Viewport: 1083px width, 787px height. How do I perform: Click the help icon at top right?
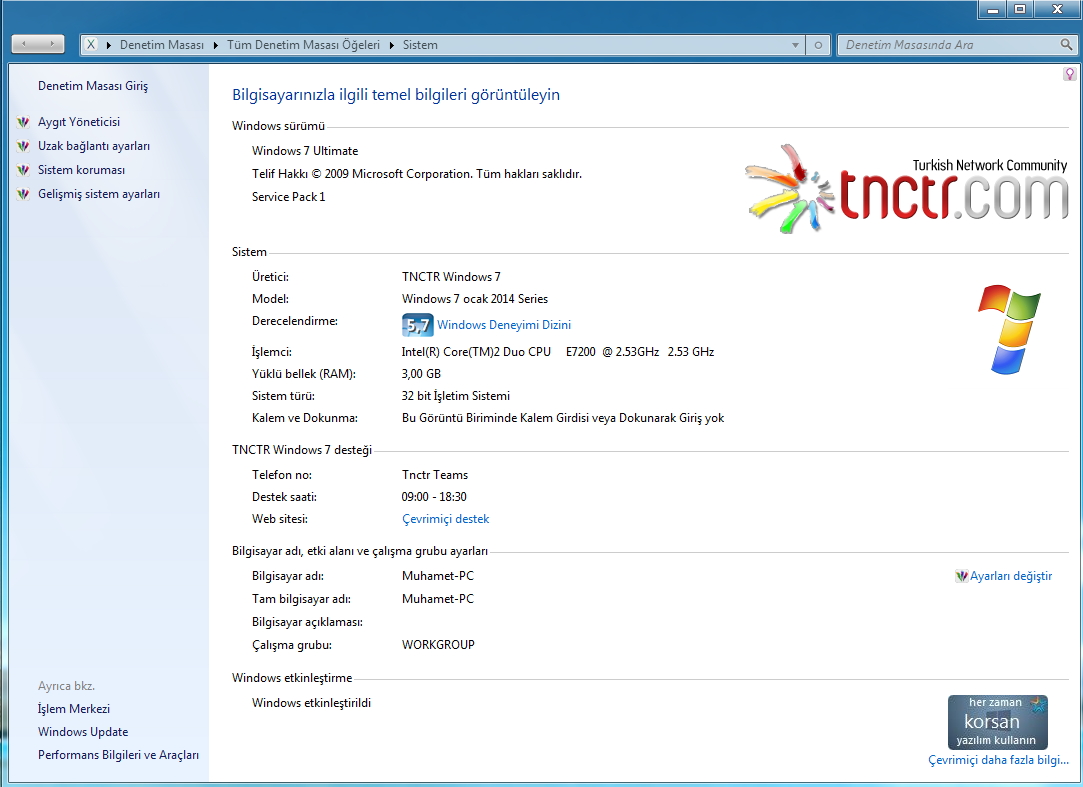[x=1069, y=74]
